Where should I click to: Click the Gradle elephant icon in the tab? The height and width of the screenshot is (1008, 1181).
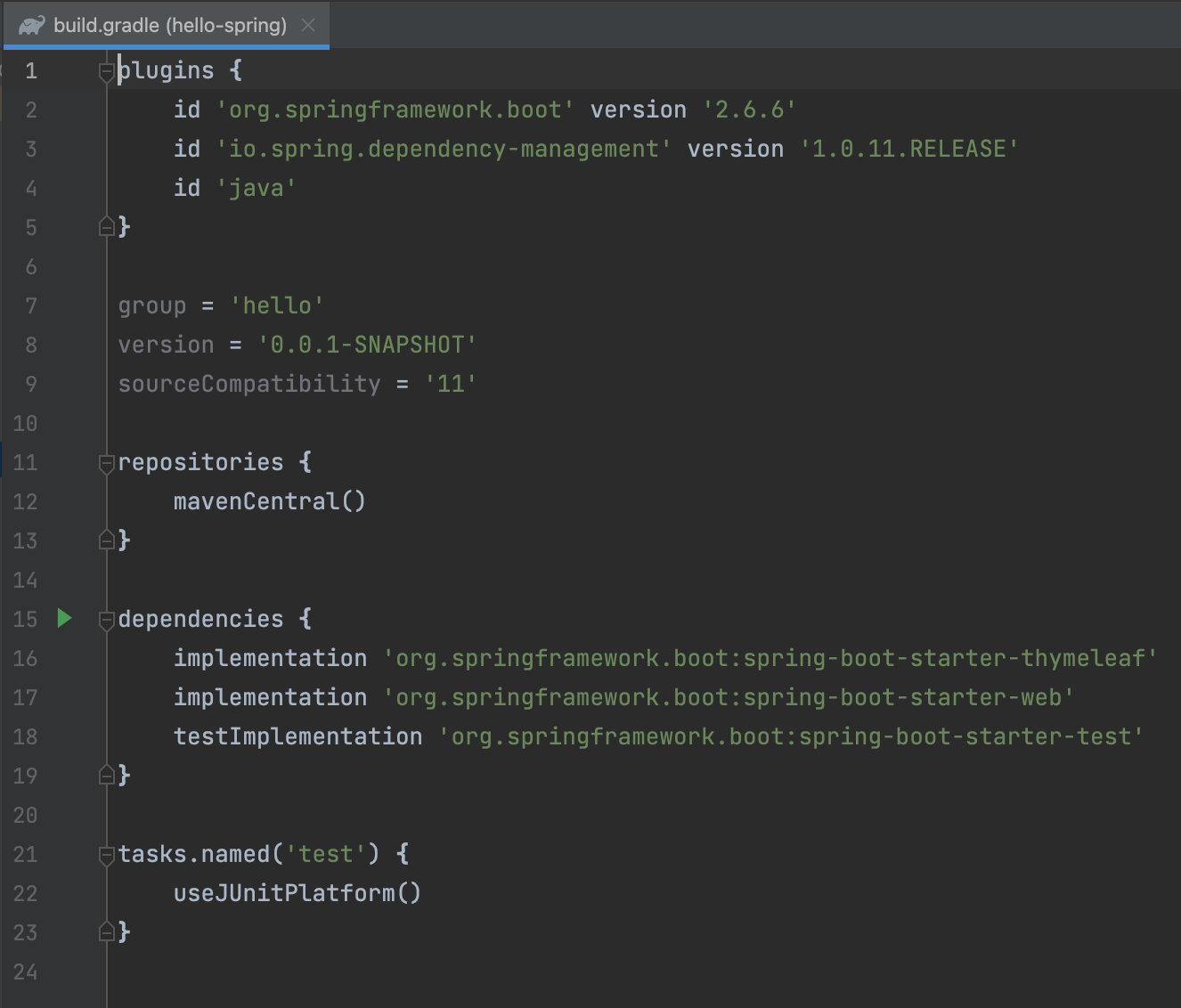click(x=31, y=25)
